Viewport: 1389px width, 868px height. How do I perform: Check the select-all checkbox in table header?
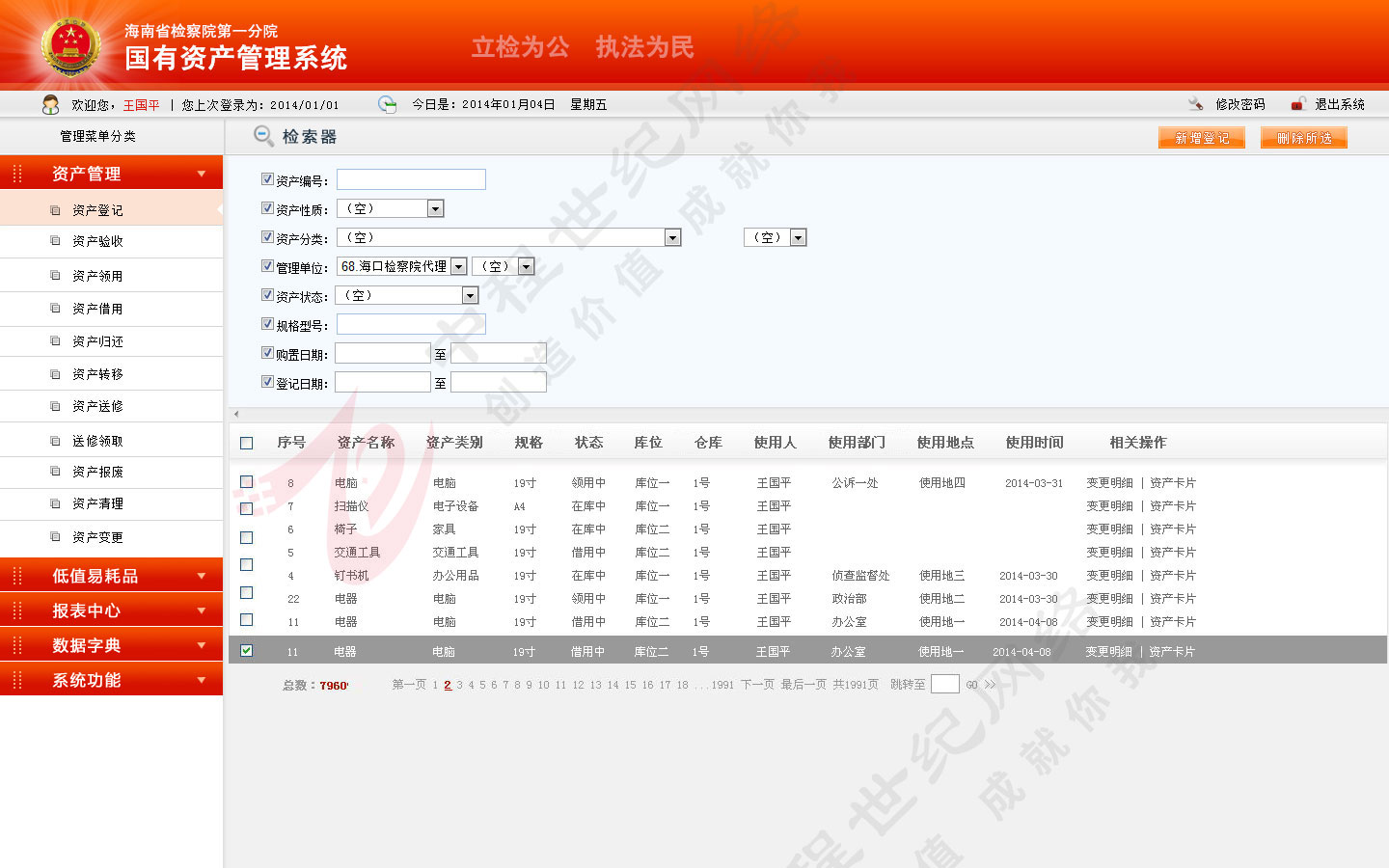pos(246,442)
